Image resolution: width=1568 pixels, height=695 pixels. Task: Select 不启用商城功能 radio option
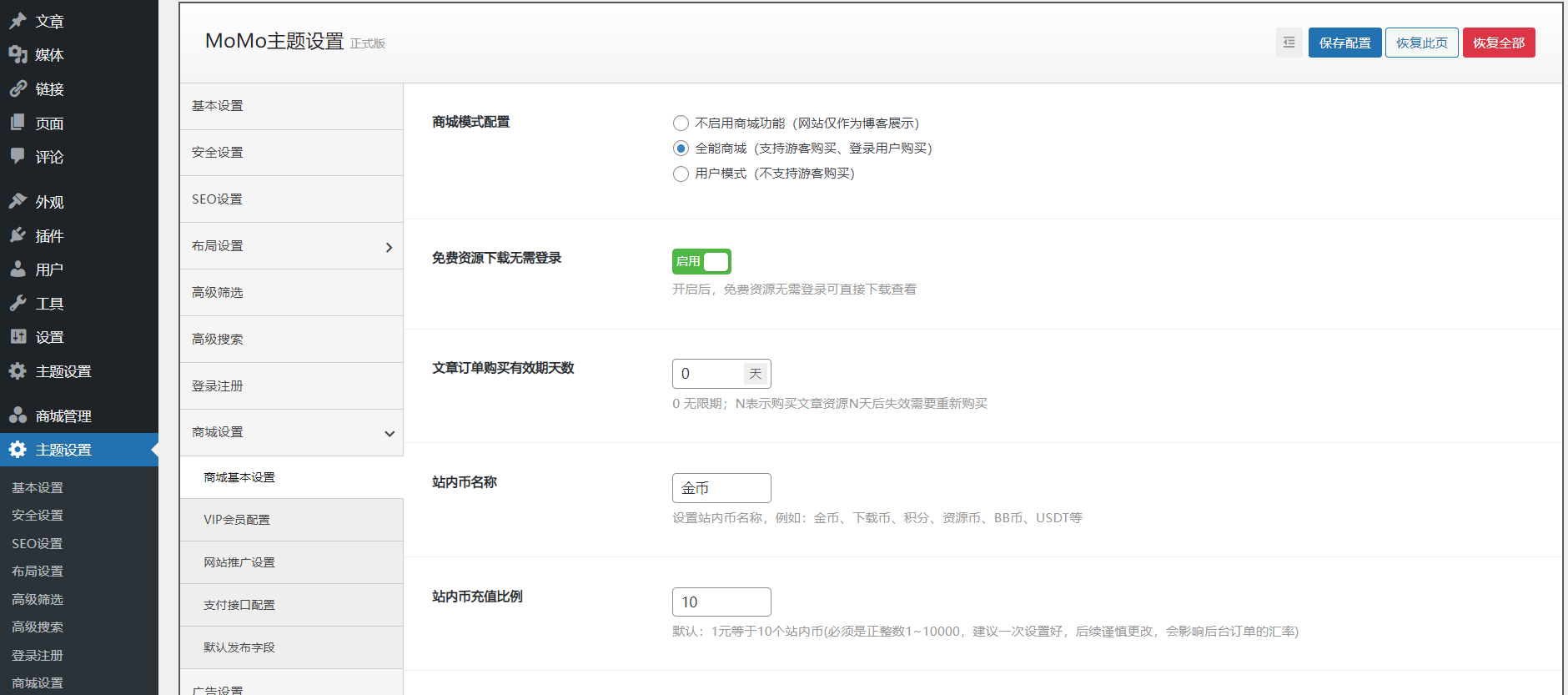[681, 123]
